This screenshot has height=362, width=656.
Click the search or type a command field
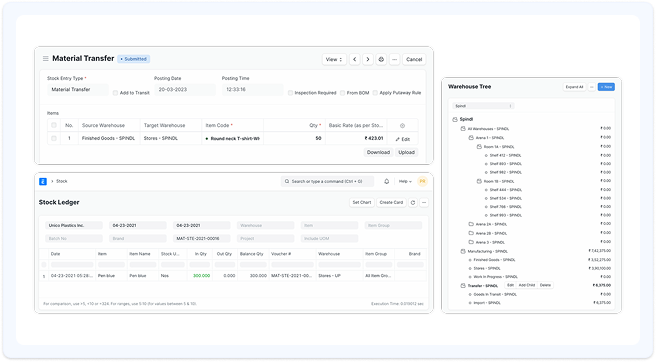tap(327, 181)
